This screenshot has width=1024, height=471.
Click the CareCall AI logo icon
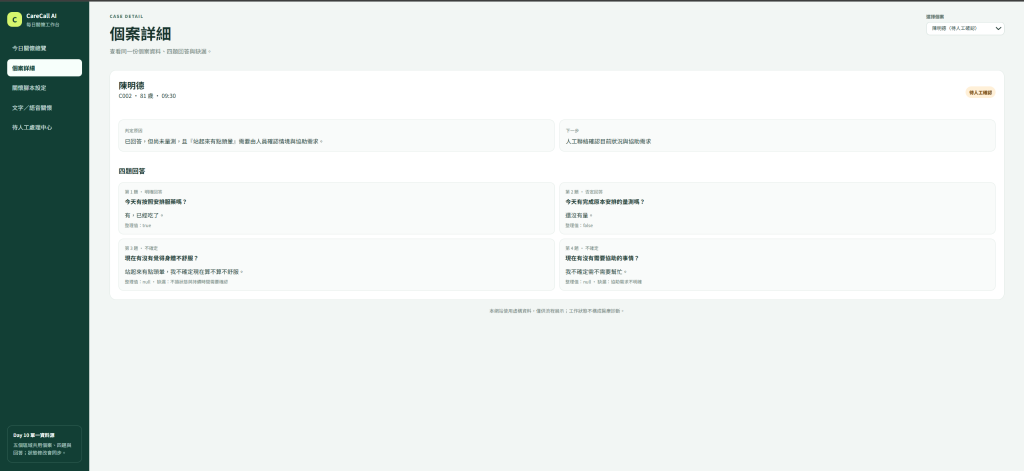click(x=14, y=20)
